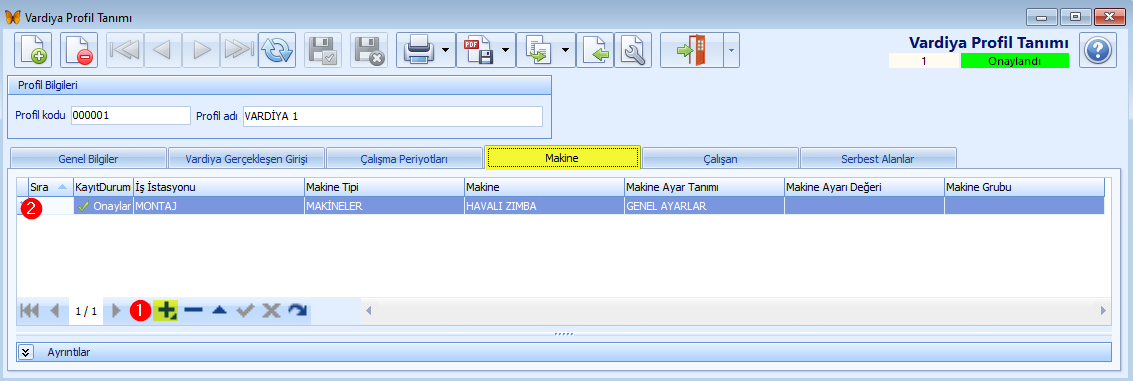Screen dimensions: 1133x381
Task: Sort by the Sıra column header
Action: tap(51, 187)
